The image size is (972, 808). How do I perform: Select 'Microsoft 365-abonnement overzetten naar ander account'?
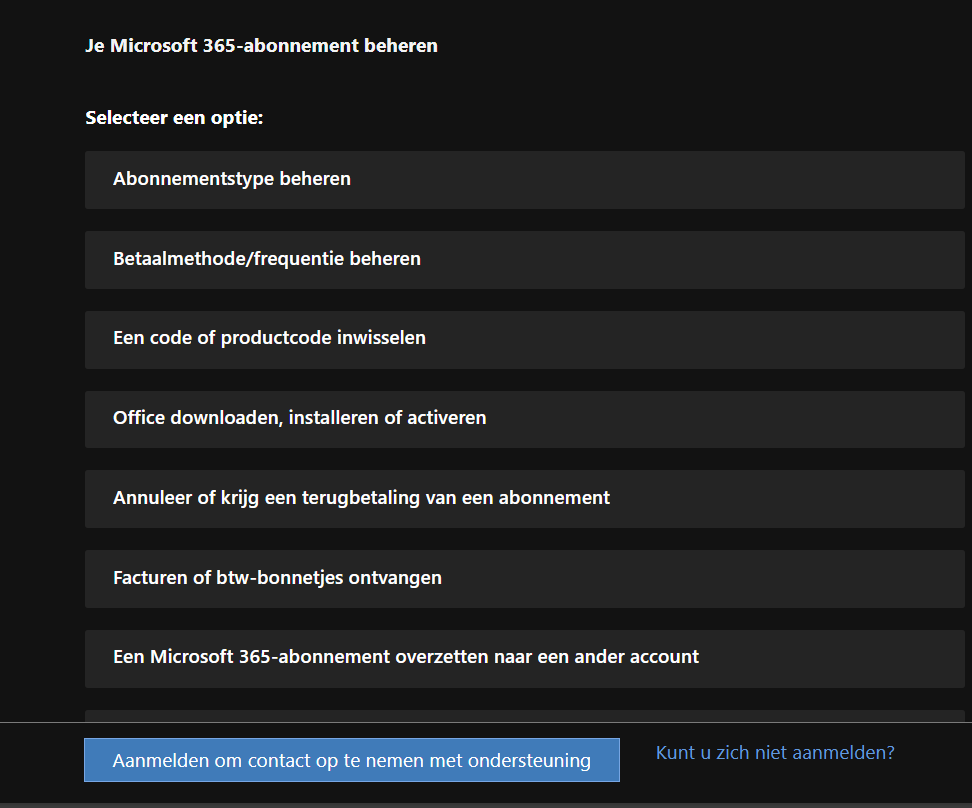524,659
